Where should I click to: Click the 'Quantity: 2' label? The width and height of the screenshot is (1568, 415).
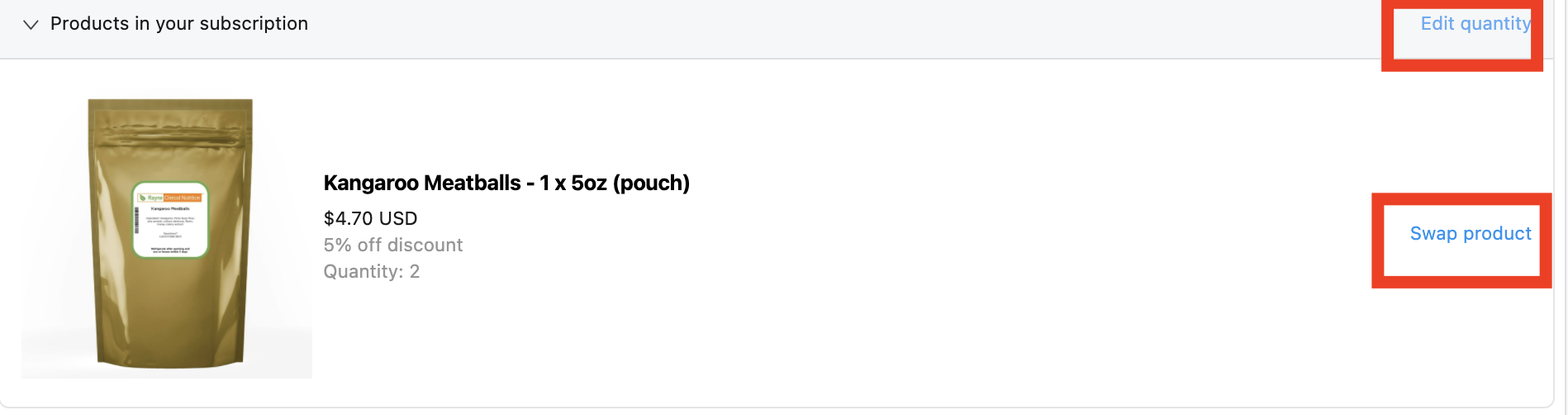tap(371, 272)
